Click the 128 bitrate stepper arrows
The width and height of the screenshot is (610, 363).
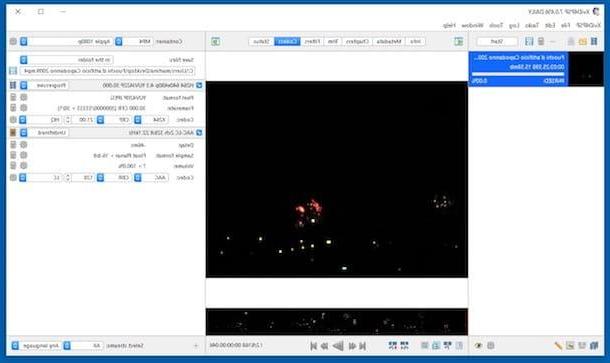68,178
